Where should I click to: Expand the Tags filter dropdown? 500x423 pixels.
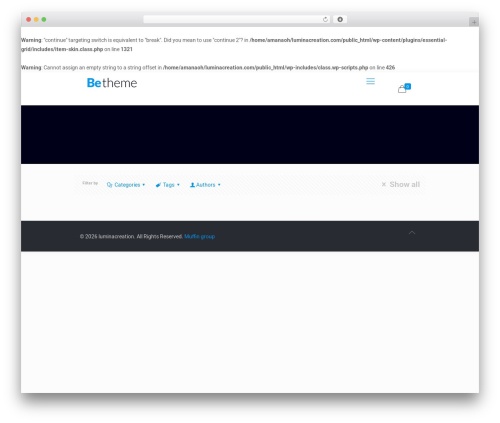coord(168,185)
